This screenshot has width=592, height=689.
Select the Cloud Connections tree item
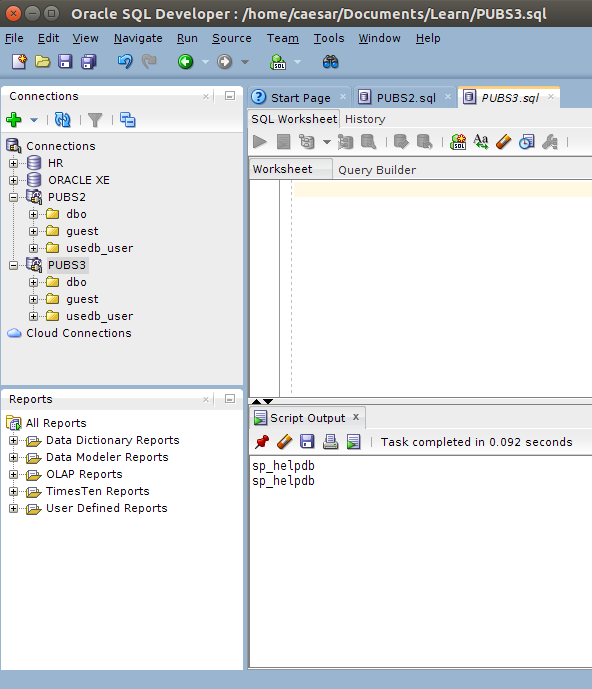point(79,333)
